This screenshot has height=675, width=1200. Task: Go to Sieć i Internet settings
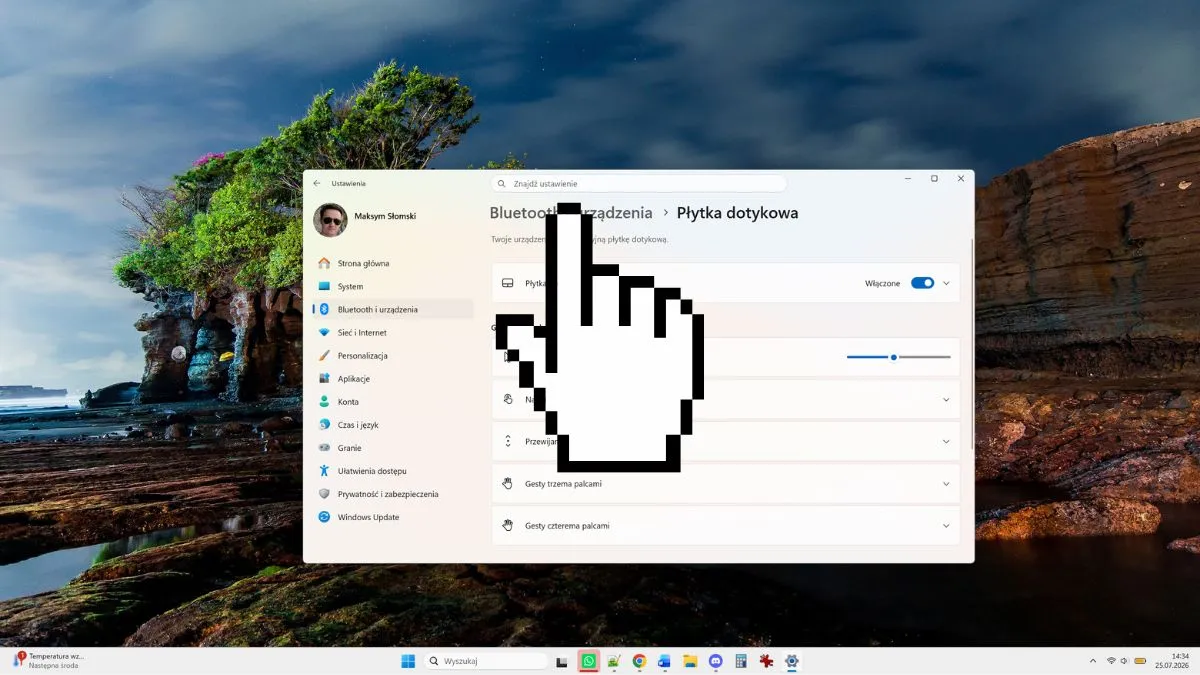pyautogui.click(x=392, y=332)
